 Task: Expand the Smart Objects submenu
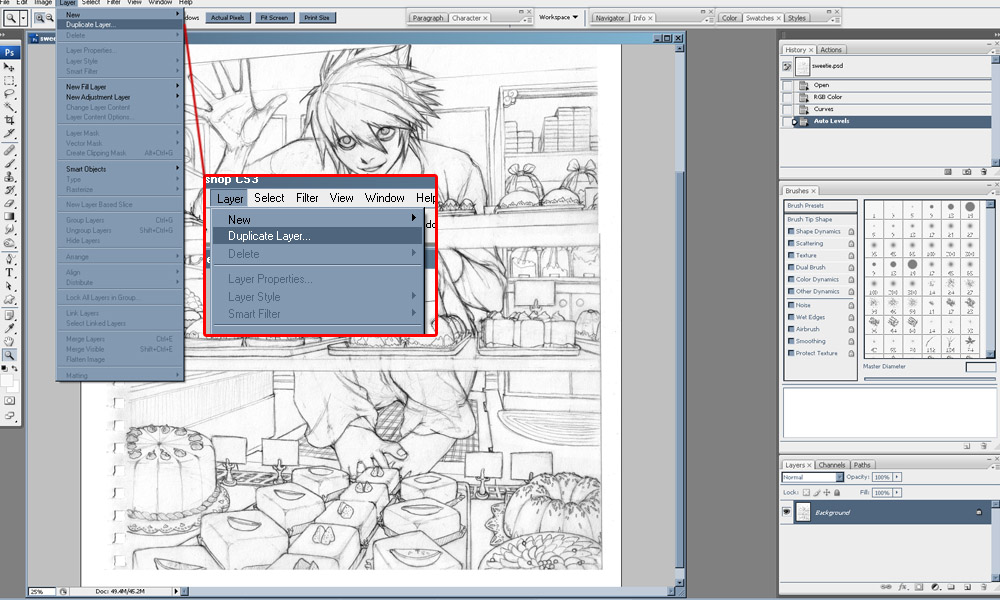coord(121,169)
